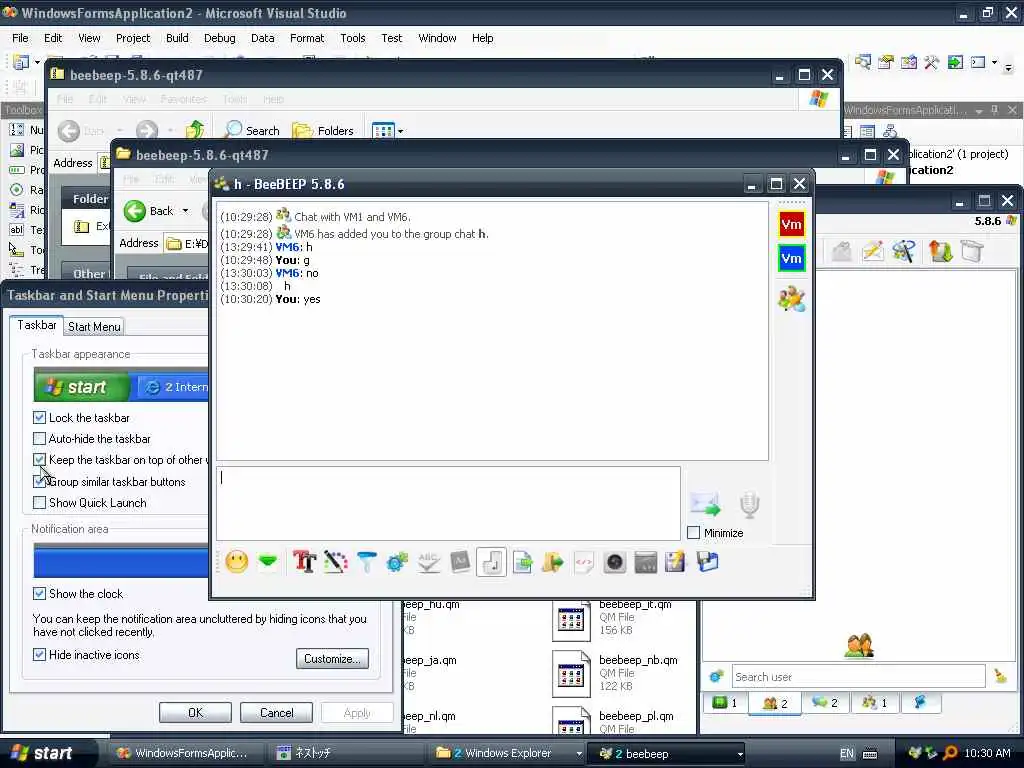
Task: Click Cancel in Taskbar Properties dialog
Action: pos(276,712)
